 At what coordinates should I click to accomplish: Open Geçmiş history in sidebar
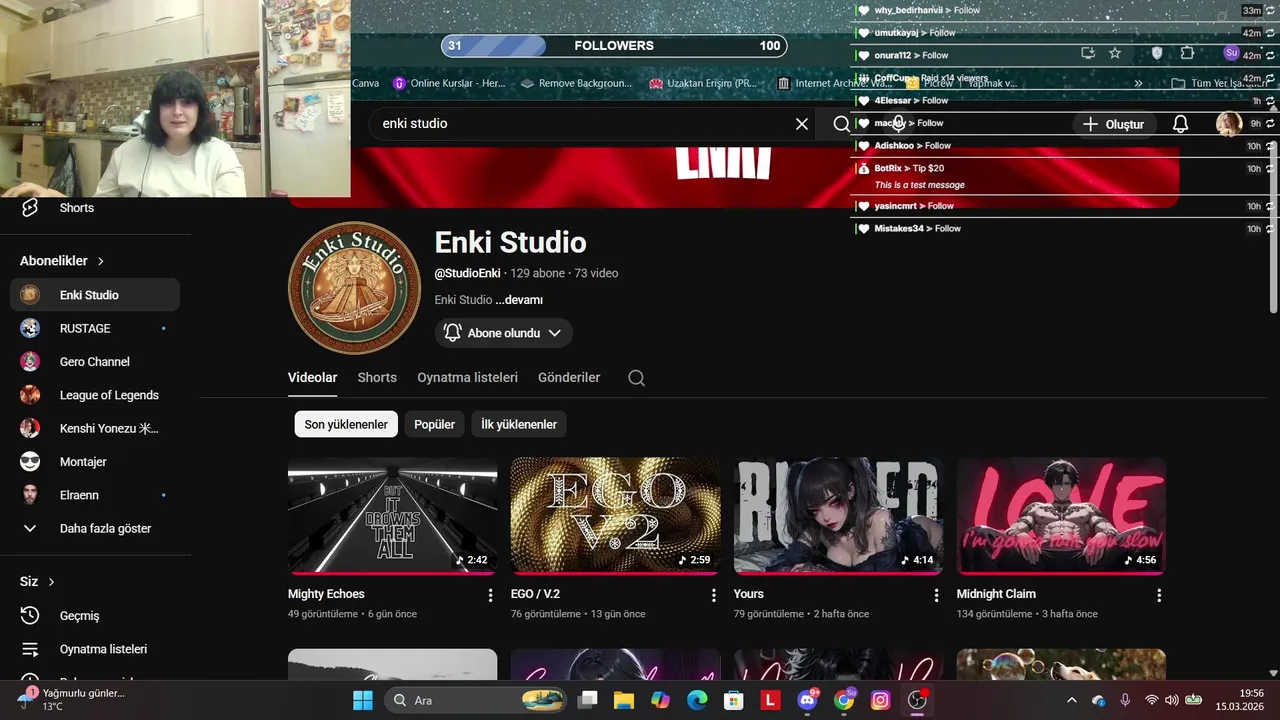(79, 616)
